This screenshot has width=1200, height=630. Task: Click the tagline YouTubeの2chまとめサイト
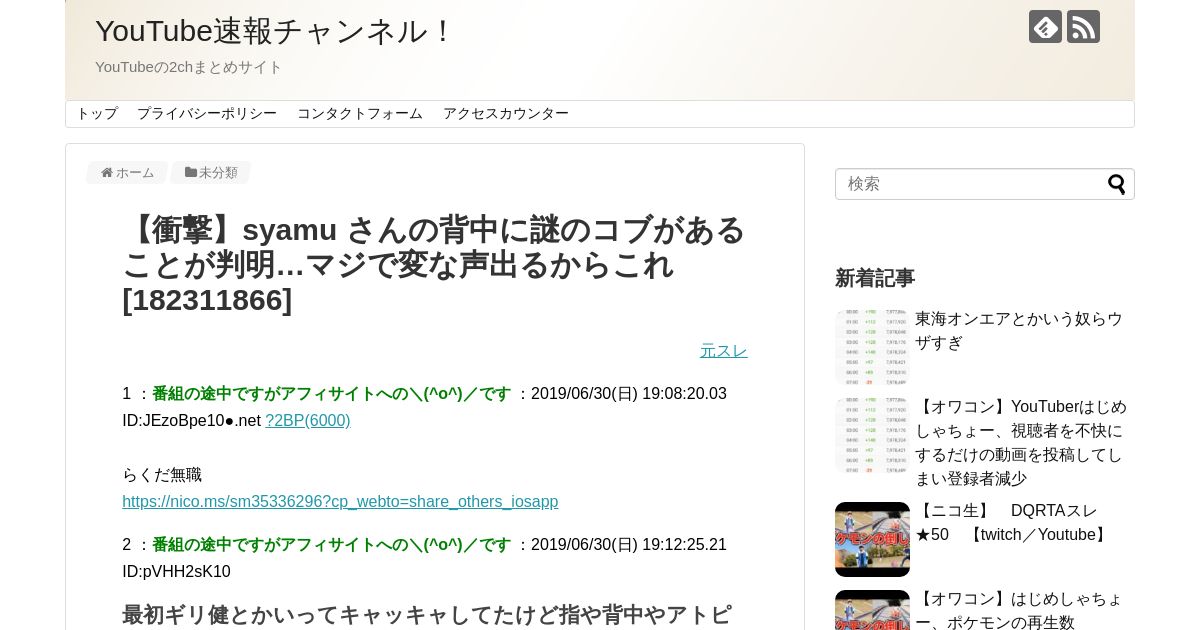tap(189, 67)
